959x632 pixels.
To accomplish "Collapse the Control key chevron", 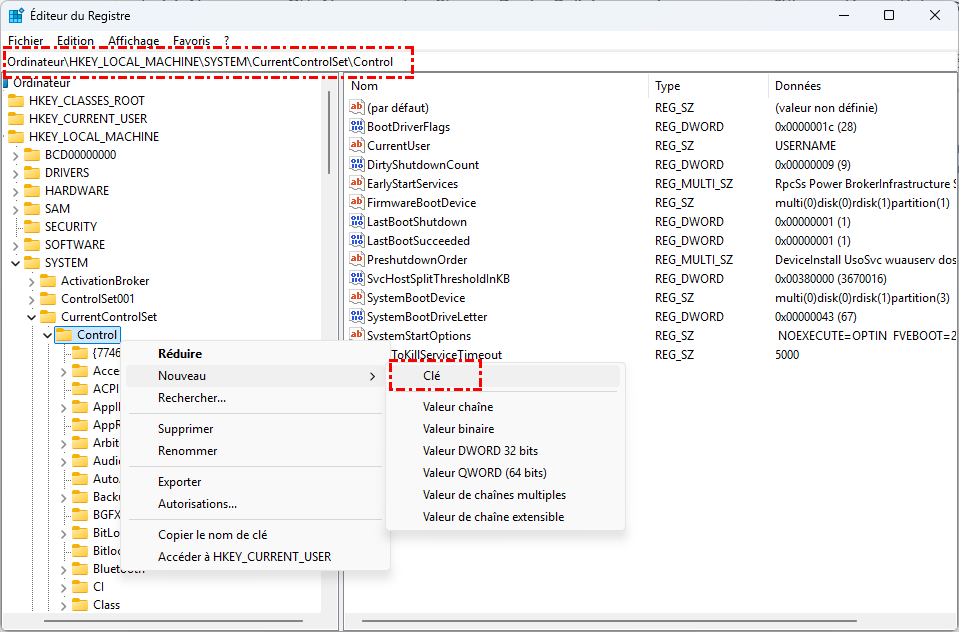I will click(47, 335).
